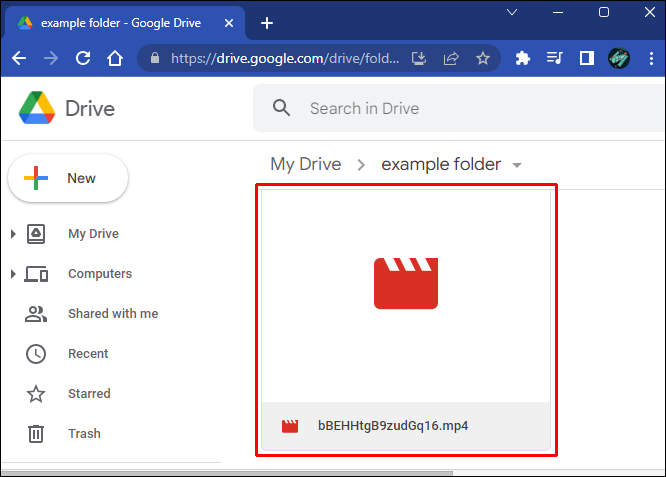Open Shared with me section

112,314
